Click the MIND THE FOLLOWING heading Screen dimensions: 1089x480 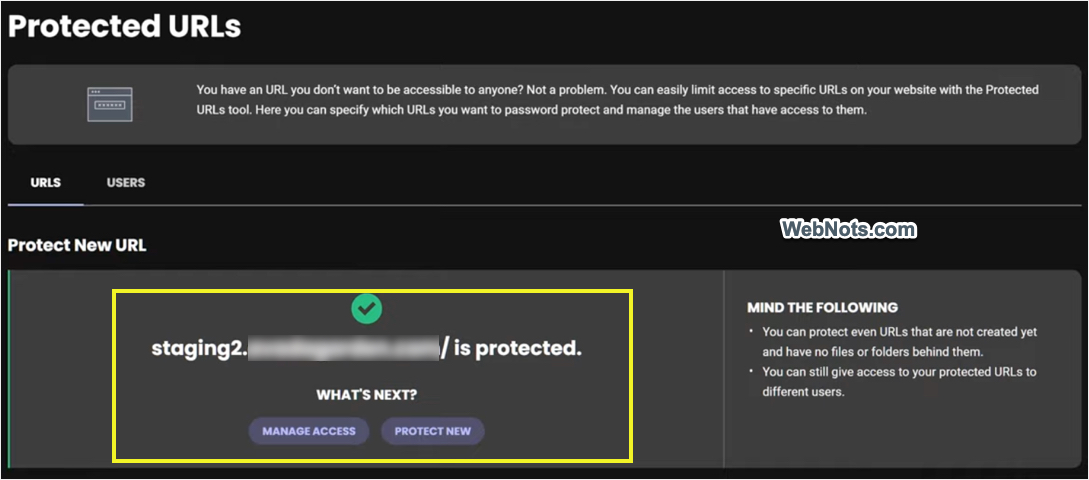click(822, 307)
